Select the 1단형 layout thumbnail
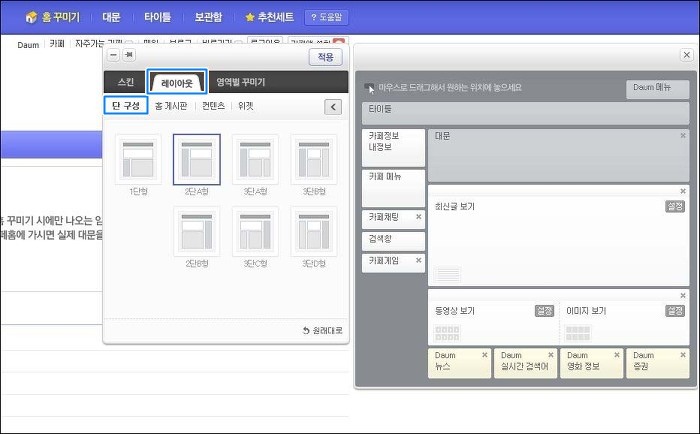This screenshot has height=434, width=700. click(138, 159)
